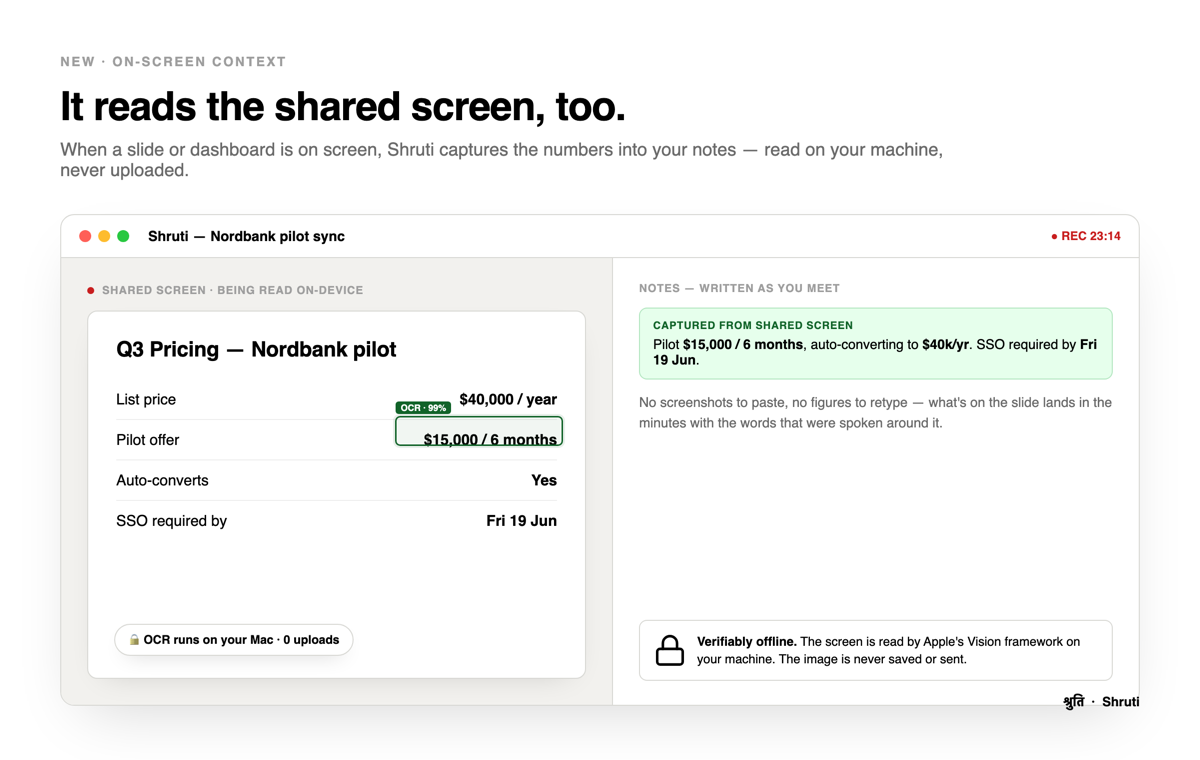Image resolution: width=1200 pixels, height=760 pixels.
Task: Click the Fri 19 Jun value in pricing slide
Action: 521,521
